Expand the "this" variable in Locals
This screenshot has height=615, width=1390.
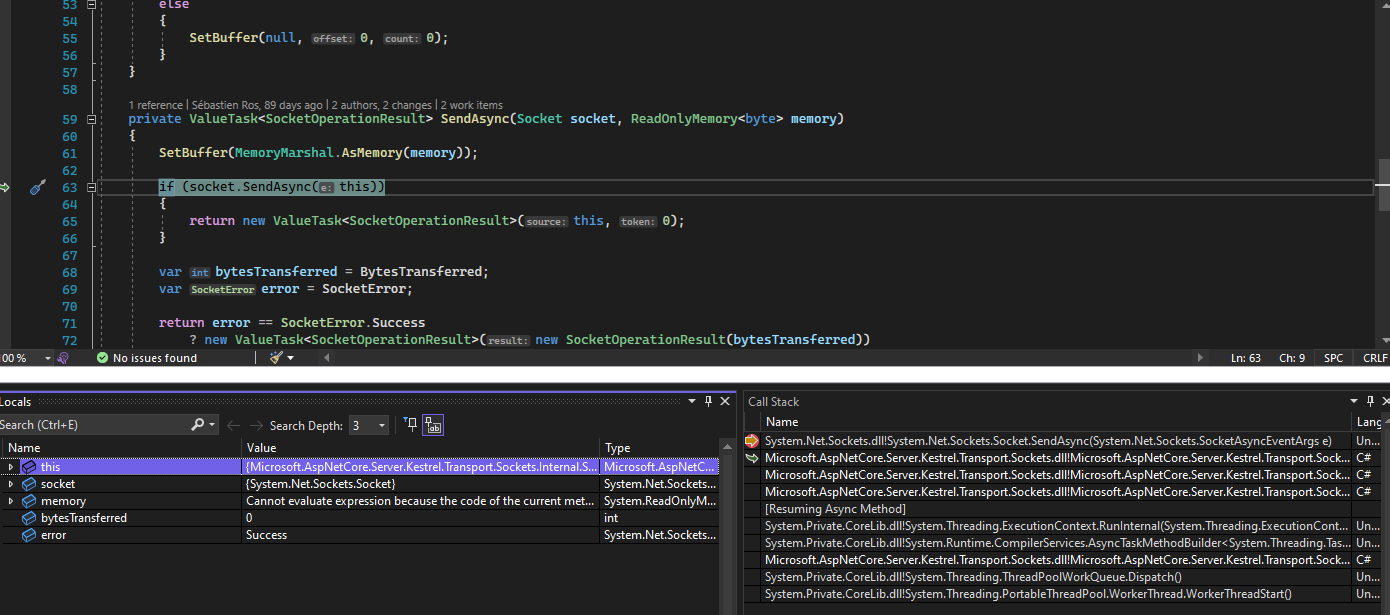(x=10, y=466)
